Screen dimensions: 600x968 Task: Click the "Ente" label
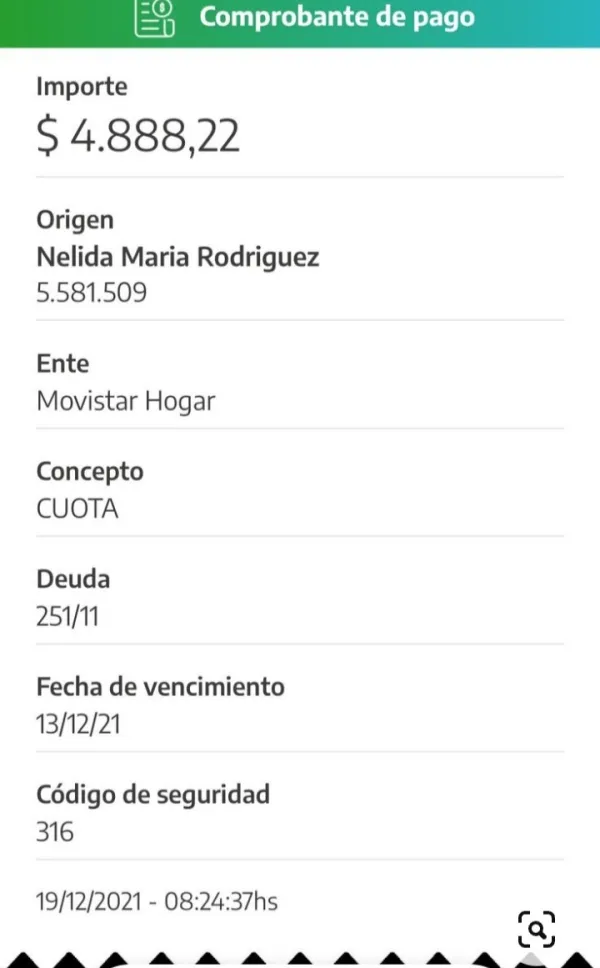click(62, 363)
